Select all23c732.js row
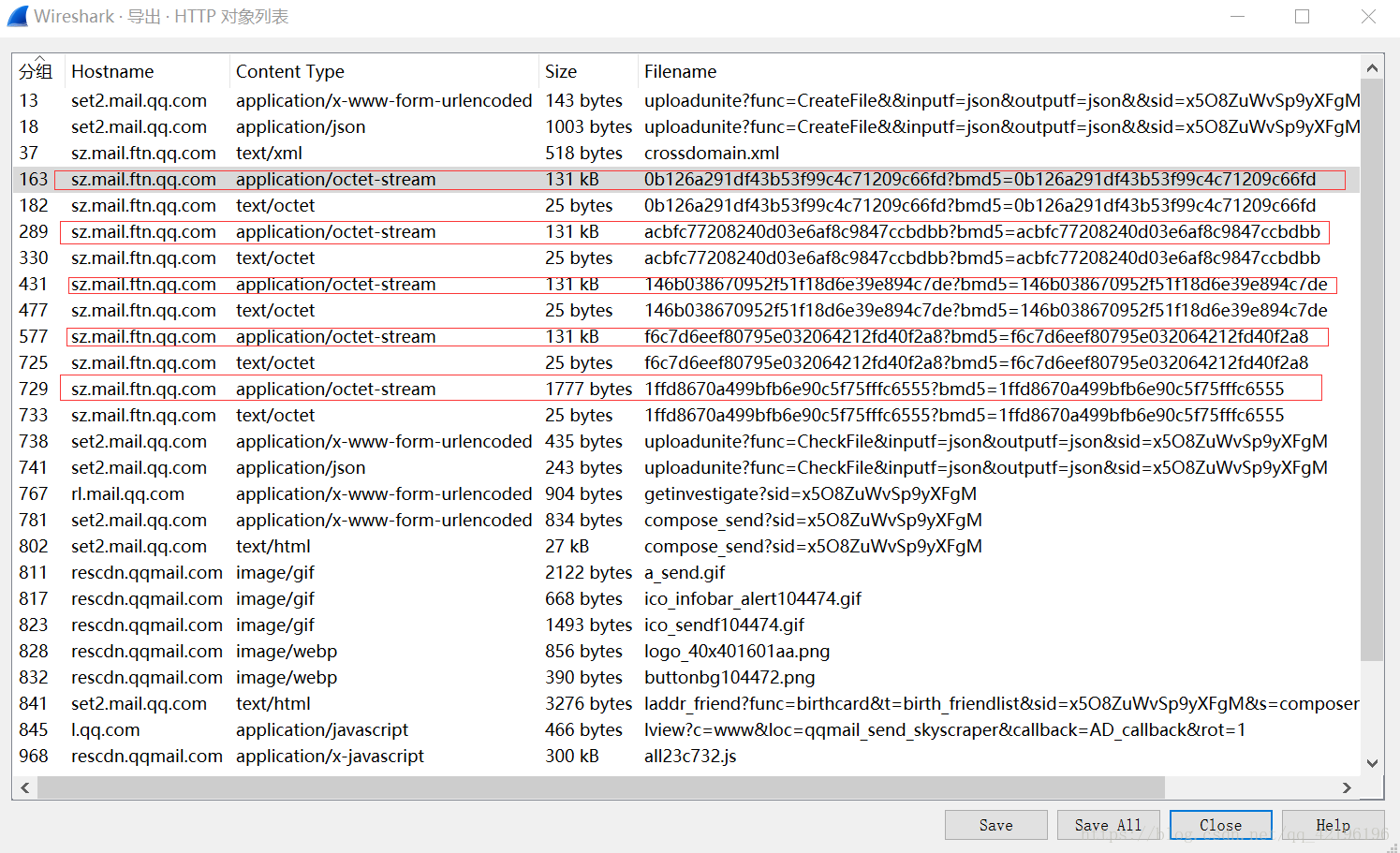 point(686,756)
